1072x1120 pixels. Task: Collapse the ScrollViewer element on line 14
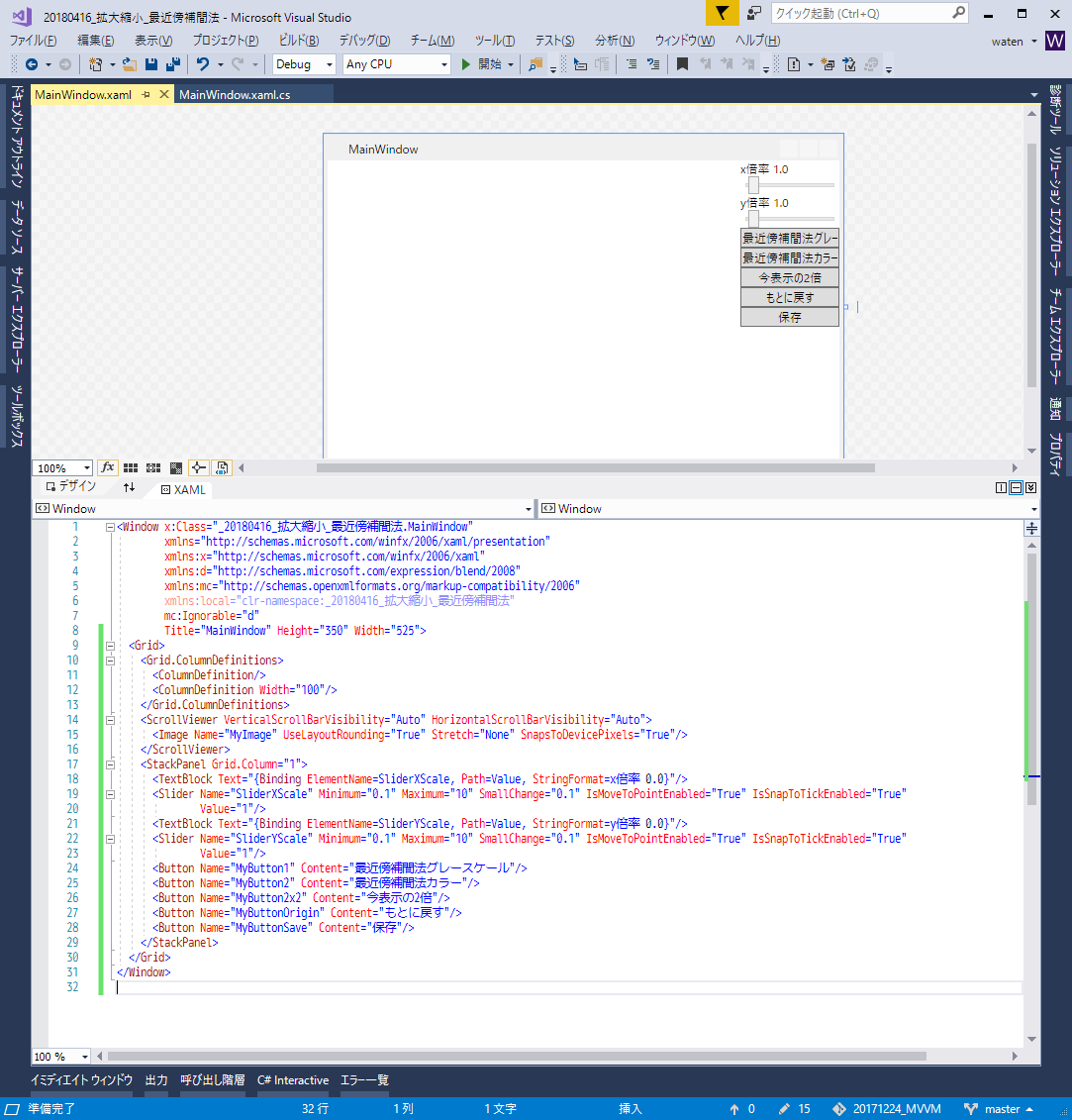pyautogui.click(x=110, y=720)
